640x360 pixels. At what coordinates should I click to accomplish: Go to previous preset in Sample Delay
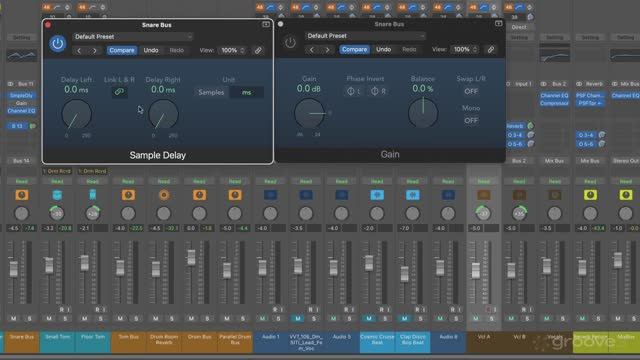pyautogui.click(x=79, y=51)
